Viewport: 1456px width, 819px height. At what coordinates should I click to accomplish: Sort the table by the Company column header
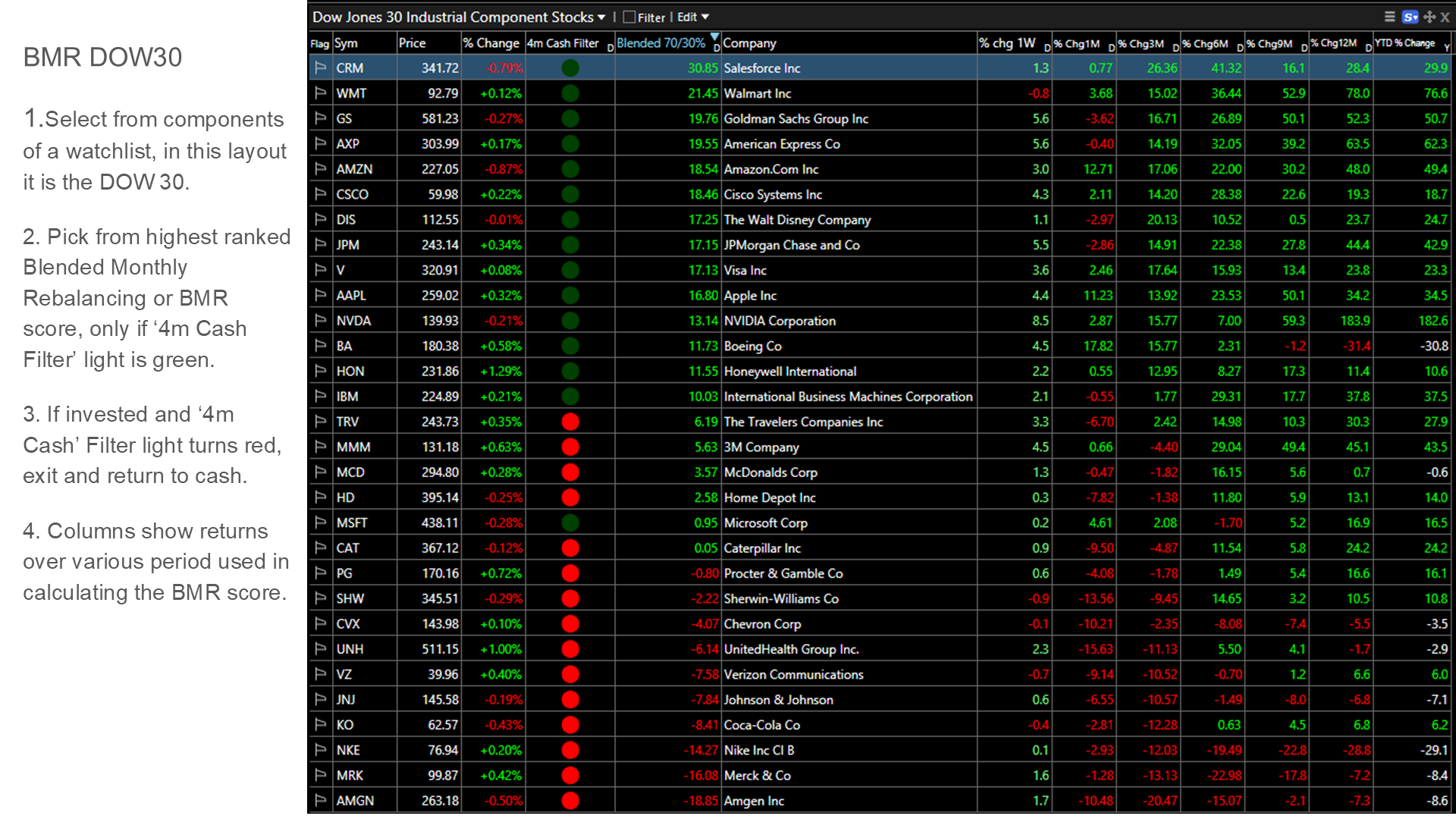[x=749, y=43]
